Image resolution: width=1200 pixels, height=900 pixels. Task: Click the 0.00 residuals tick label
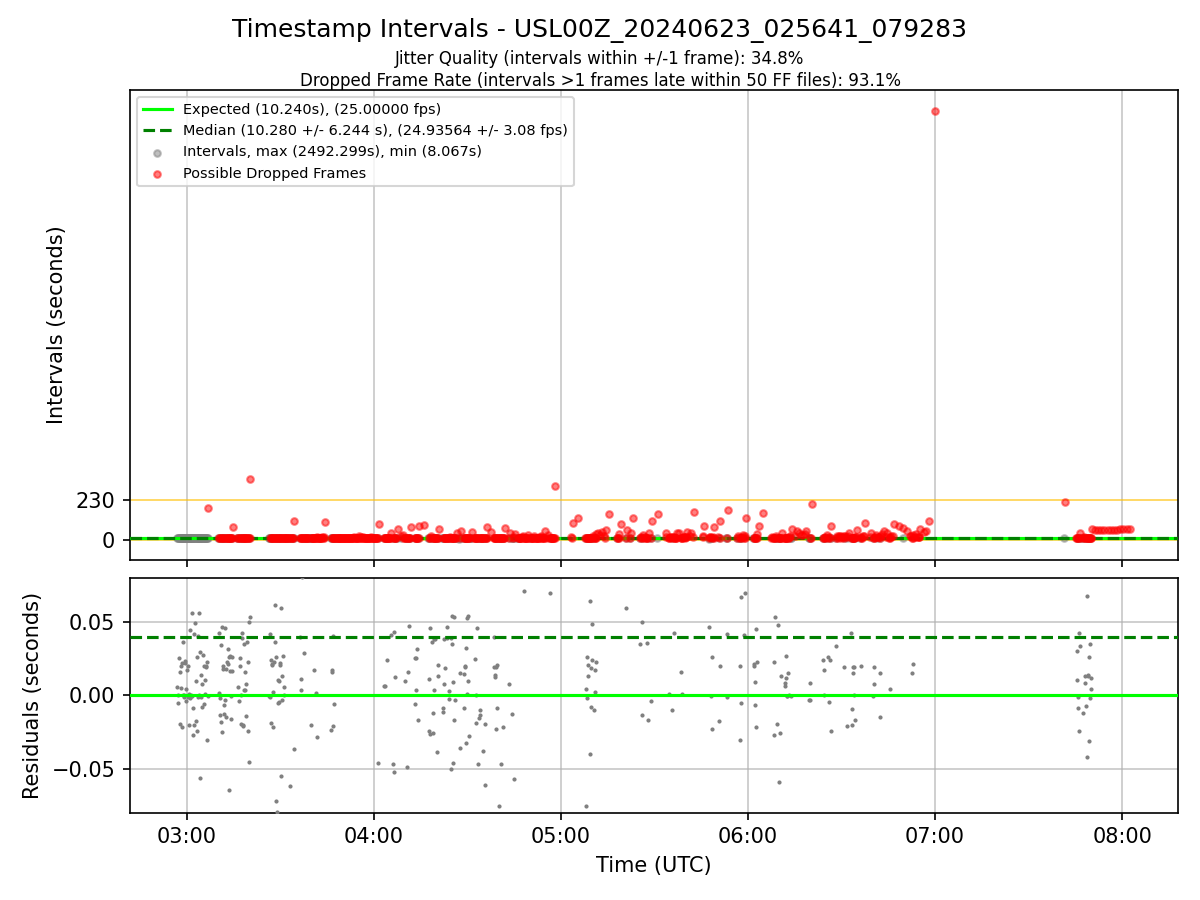94,695
